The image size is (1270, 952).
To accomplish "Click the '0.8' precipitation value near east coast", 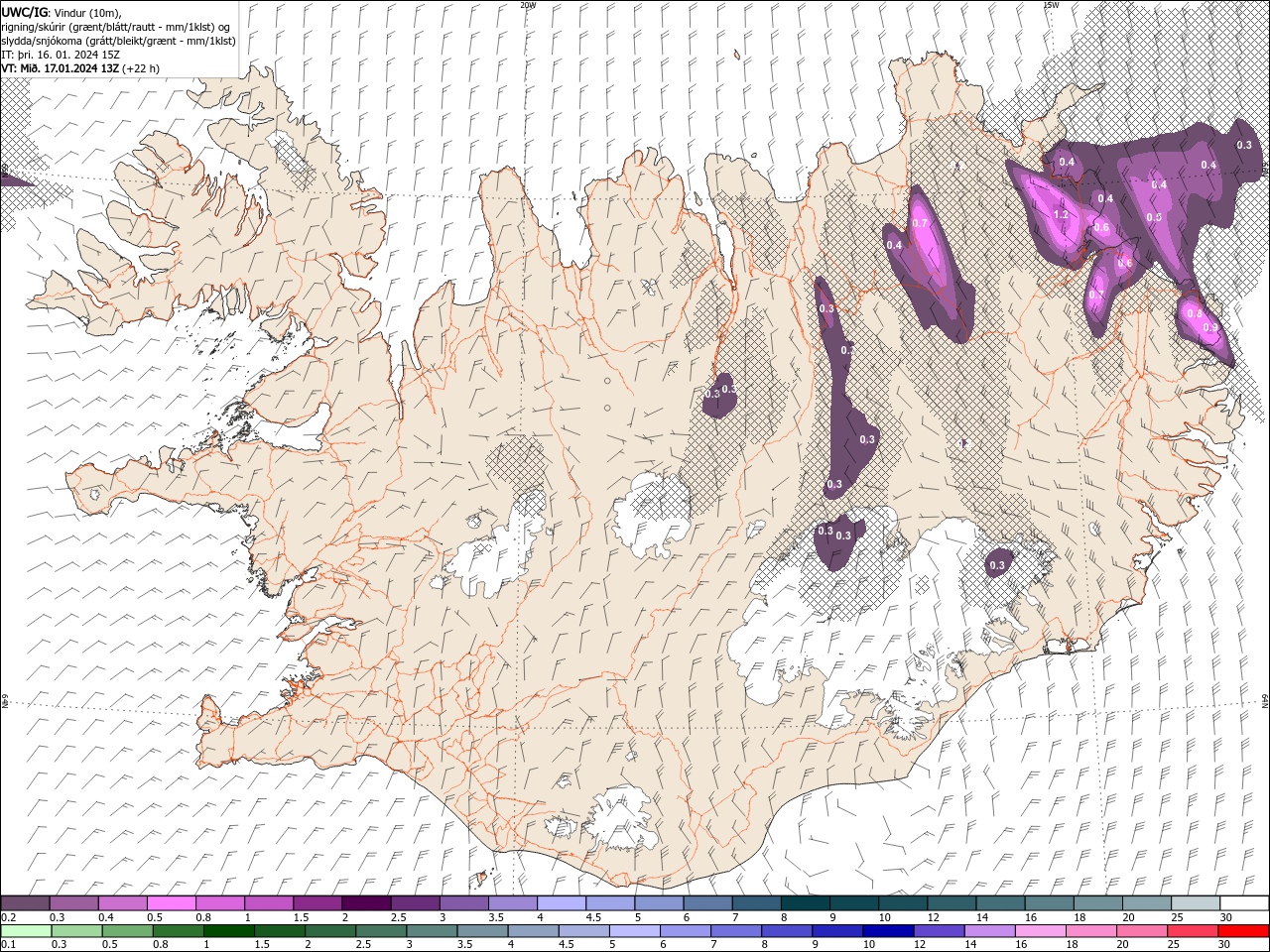I will click(x=1194, y=313).
